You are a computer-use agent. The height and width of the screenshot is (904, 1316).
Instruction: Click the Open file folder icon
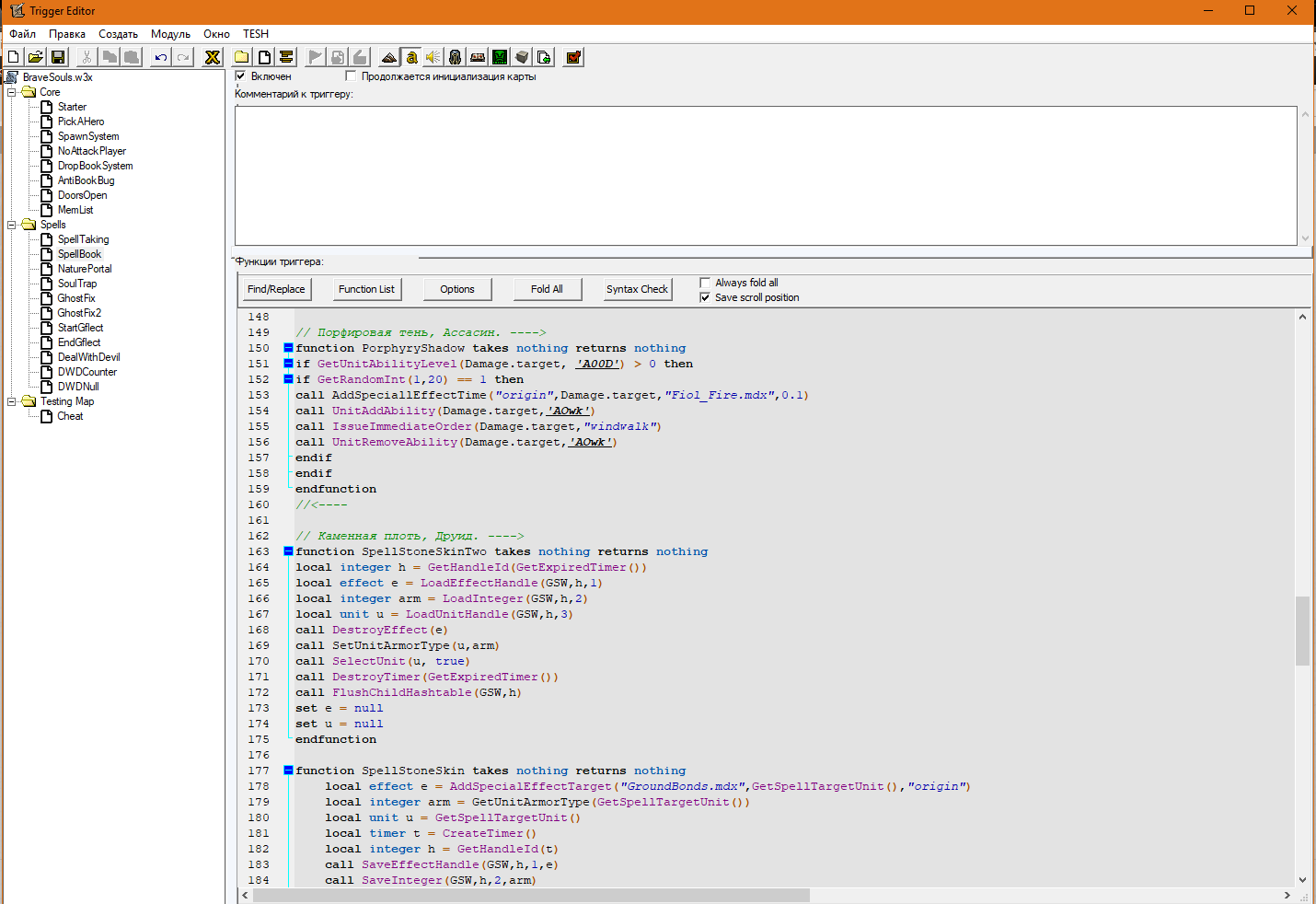point(35,57)
